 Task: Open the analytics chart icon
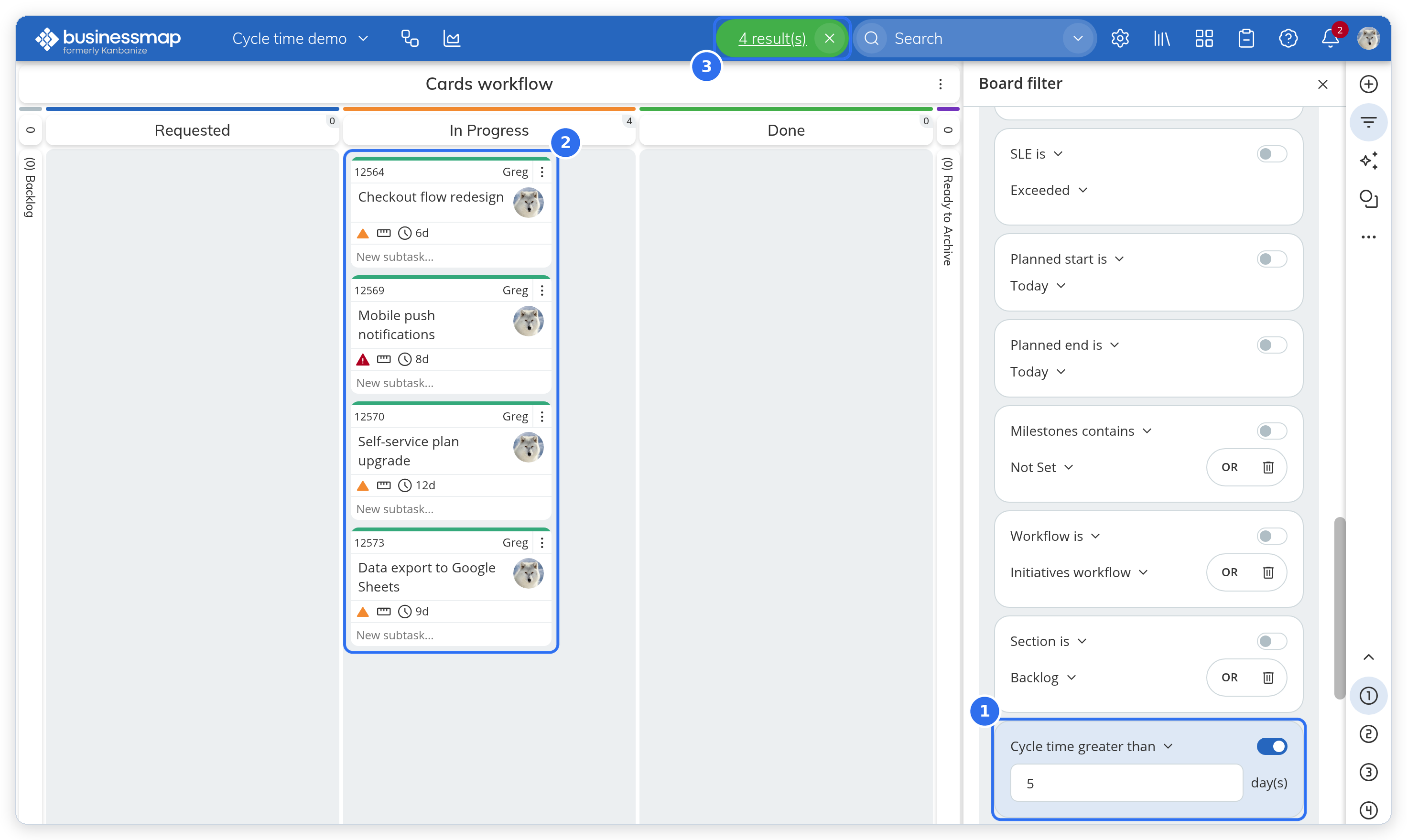[451, 39]
